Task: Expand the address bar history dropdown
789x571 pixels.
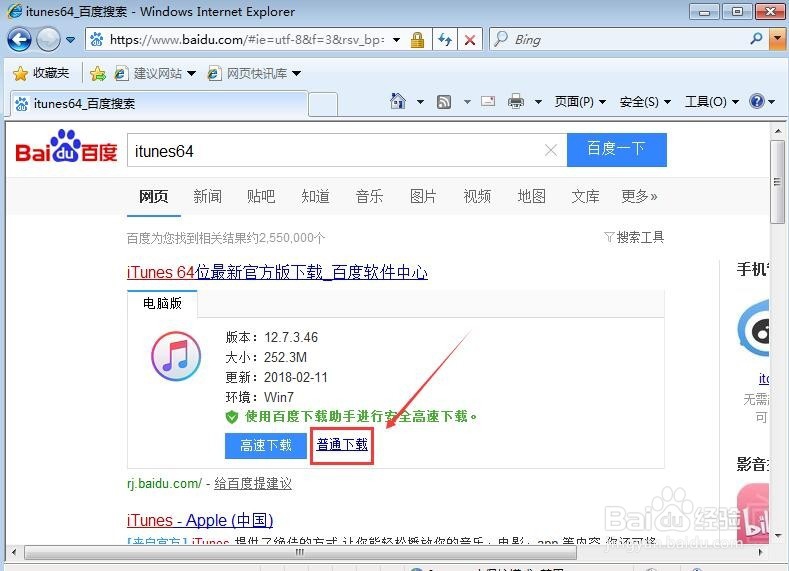Action: tap(397, 40)
